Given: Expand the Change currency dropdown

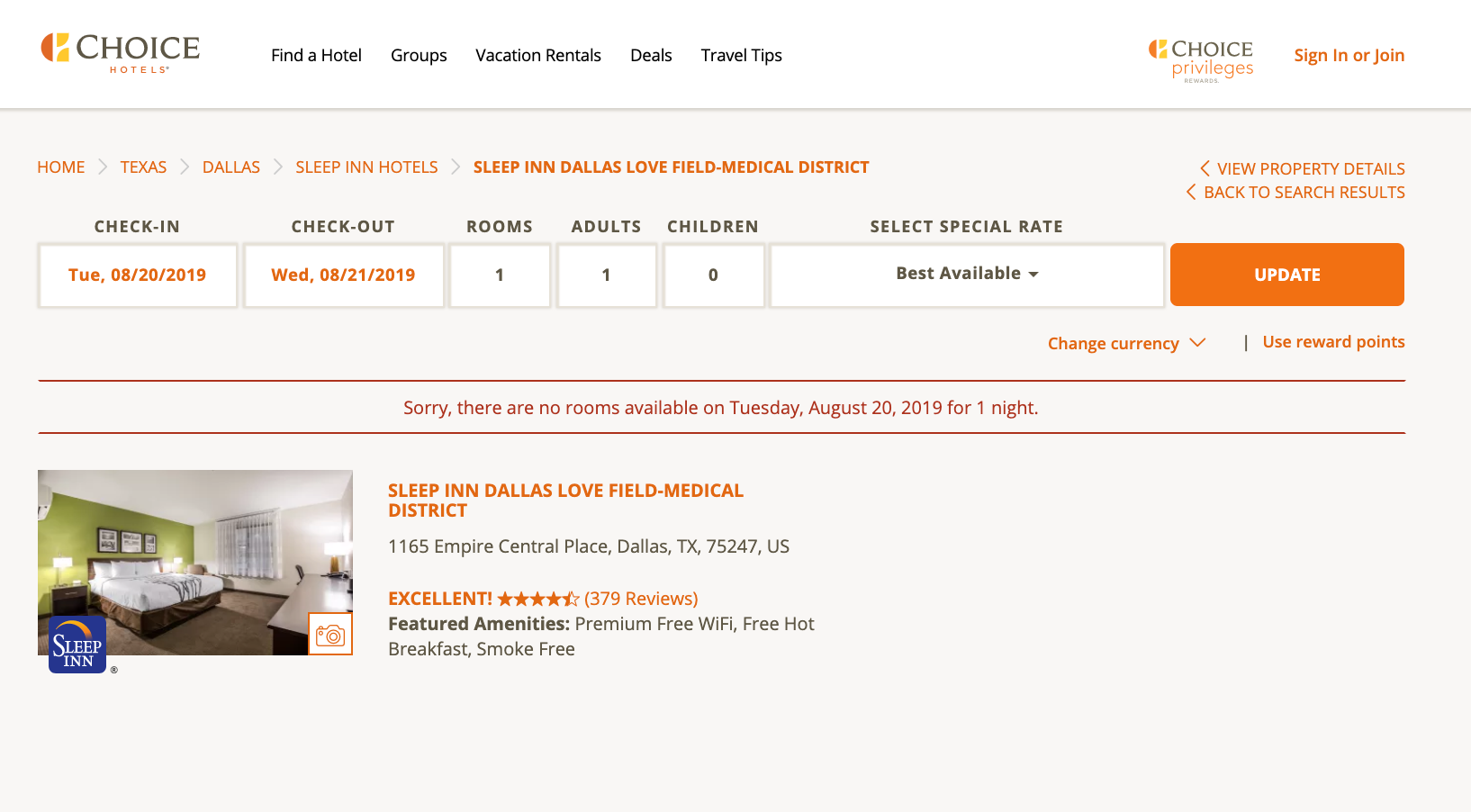Looking at the screenshot, I should click(x=1126, y=343).
